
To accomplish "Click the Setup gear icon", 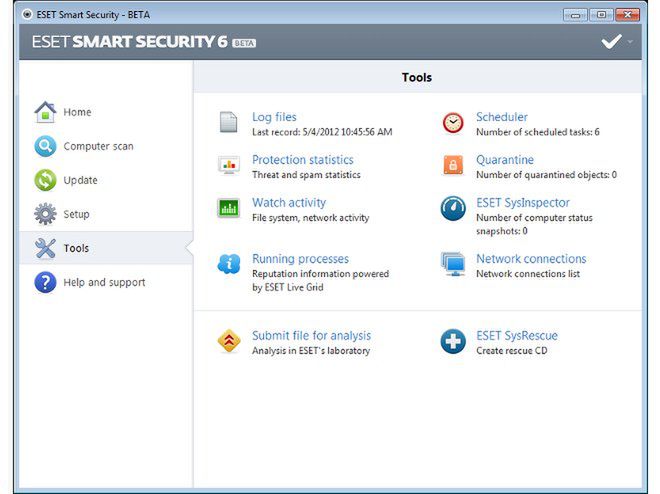I will coord(45,214).
